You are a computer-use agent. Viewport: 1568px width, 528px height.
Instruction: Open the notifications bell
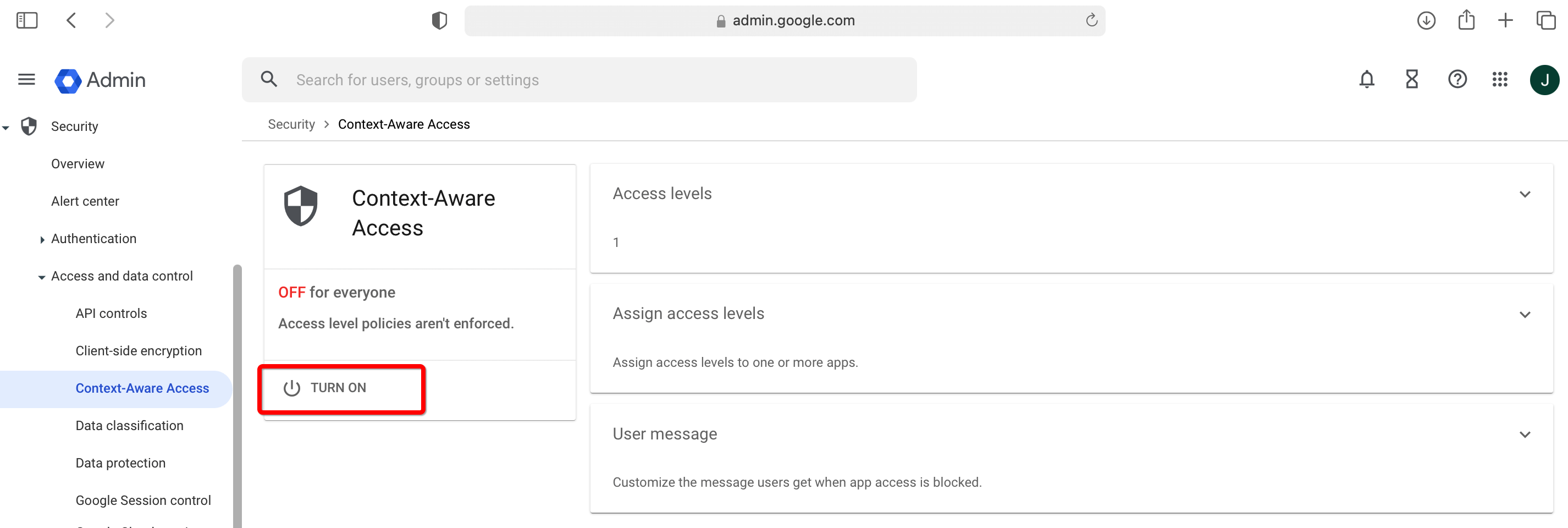(1367, 79)
